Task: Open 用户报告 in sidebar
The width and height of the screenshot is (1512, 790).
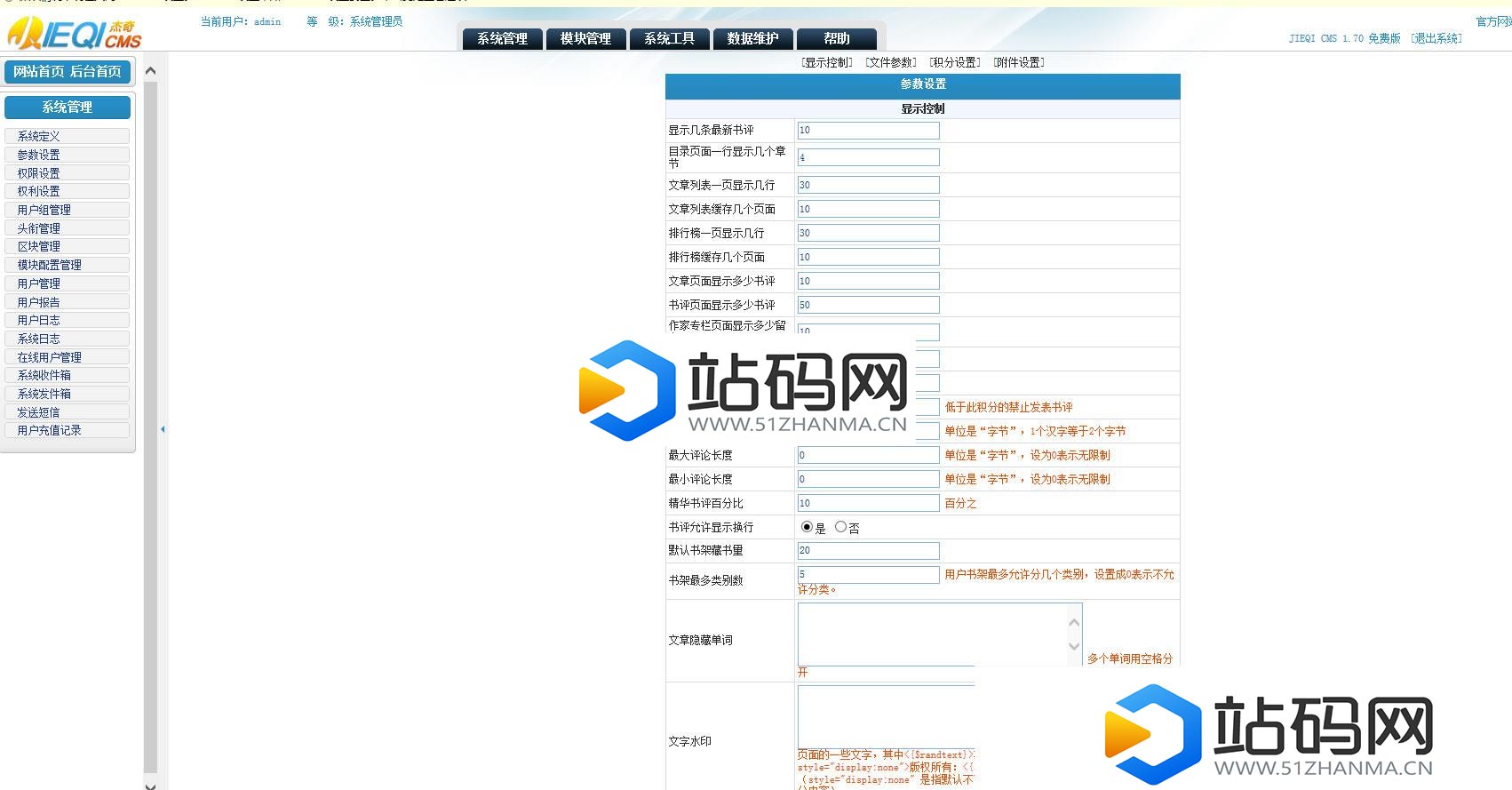Action: (68, 302)
